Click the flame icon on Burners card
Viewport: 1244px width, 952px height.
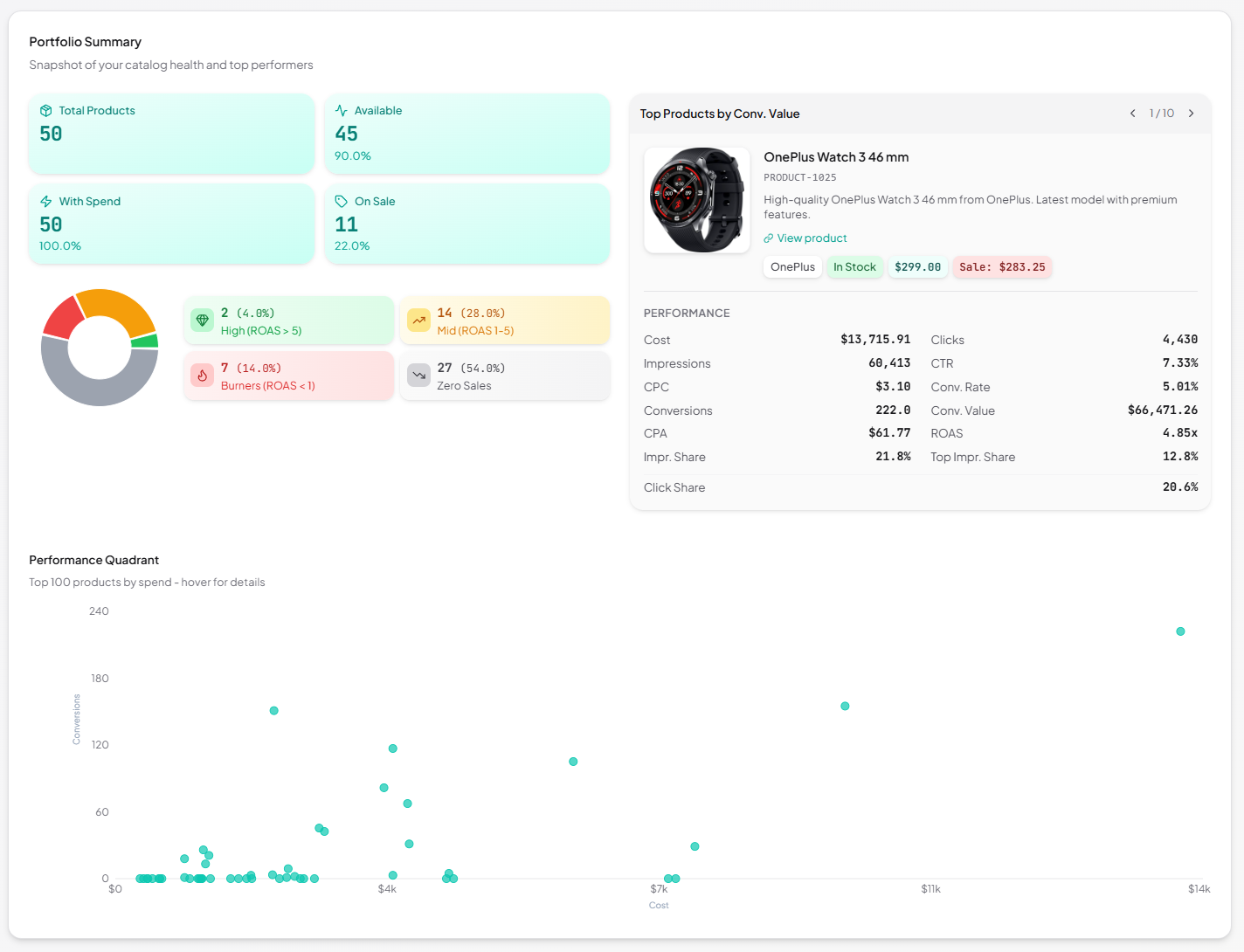[x=202, y=375]
